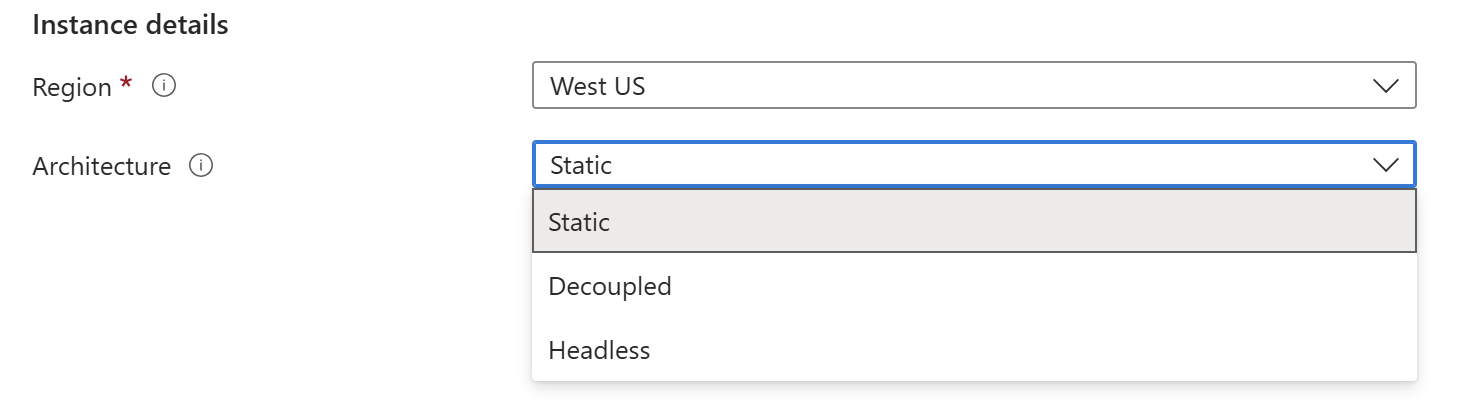Click the West US text in Region field

pos(598,87)
